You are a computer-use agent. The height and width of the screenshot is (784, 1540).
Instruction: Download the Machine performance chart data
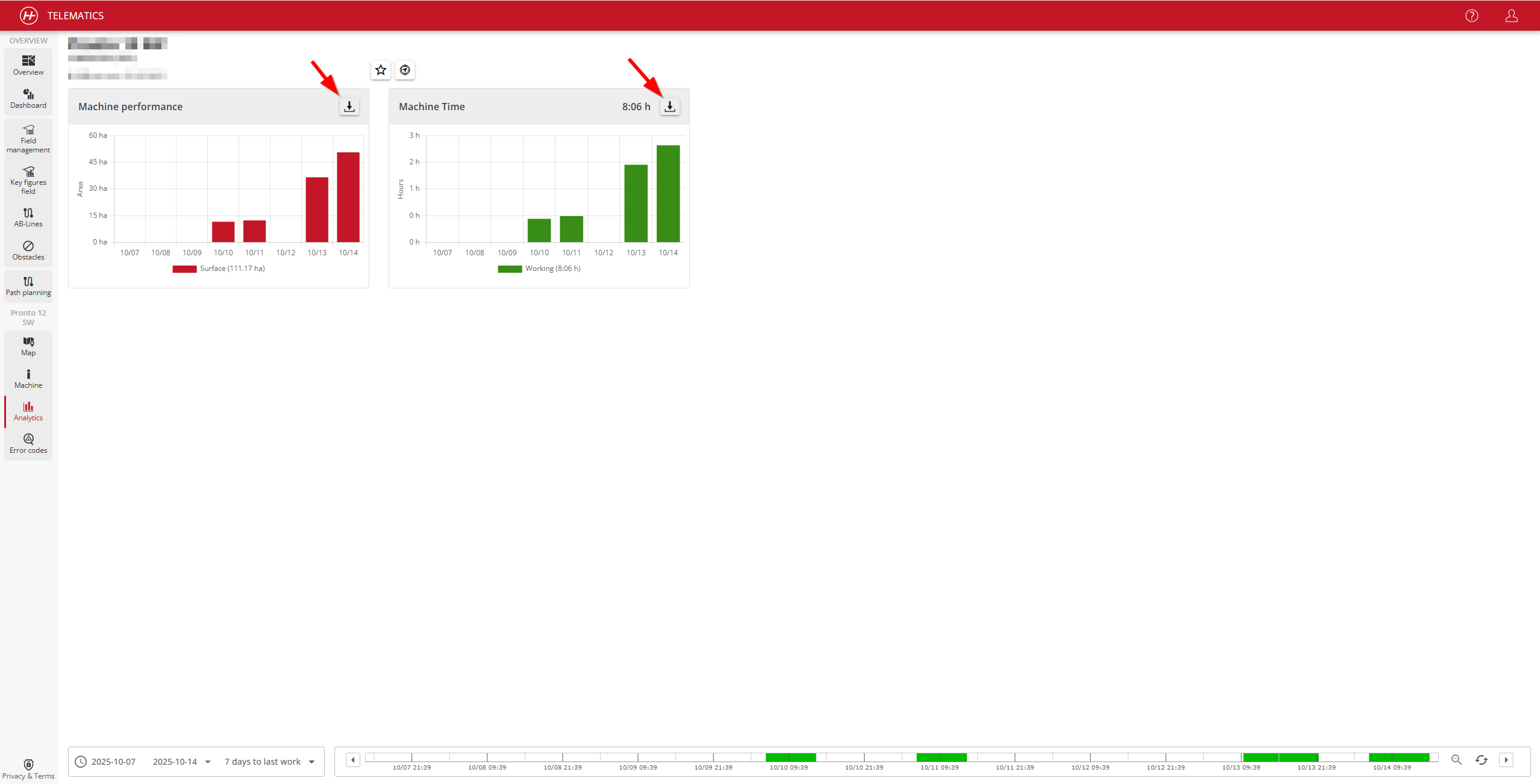(349, 107)
